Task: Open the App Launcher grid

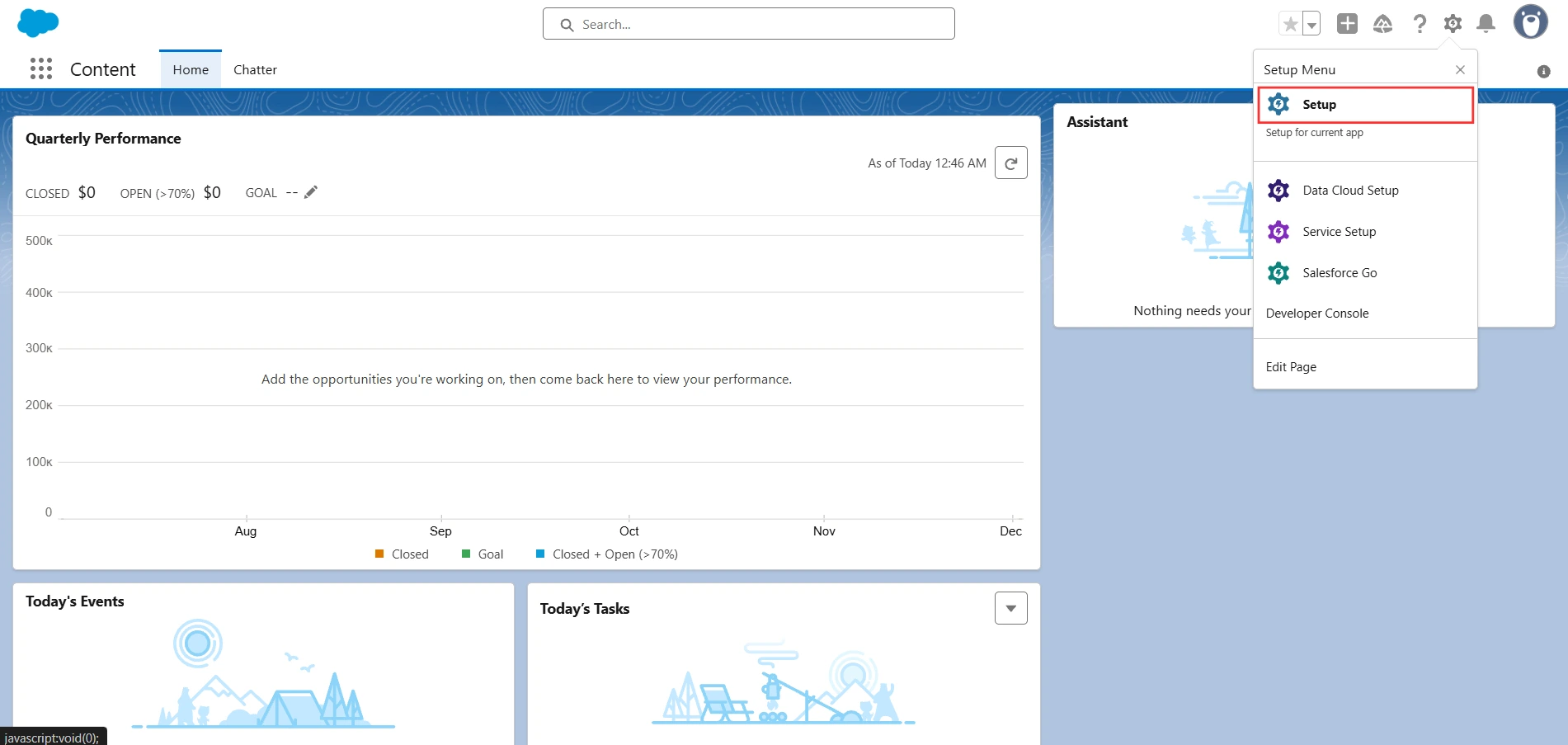Action: (41, 68)
